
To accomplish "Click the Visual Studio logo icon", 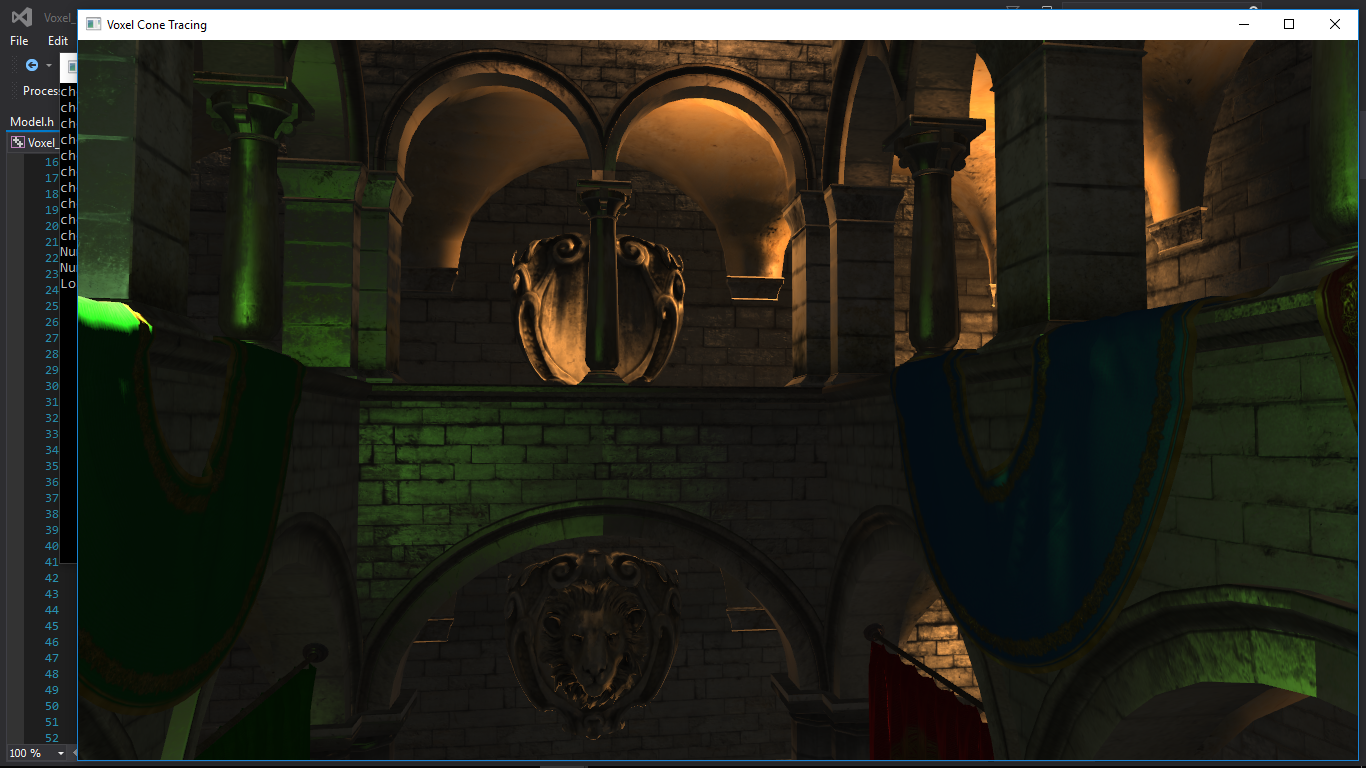I will [x=21, y=17].
